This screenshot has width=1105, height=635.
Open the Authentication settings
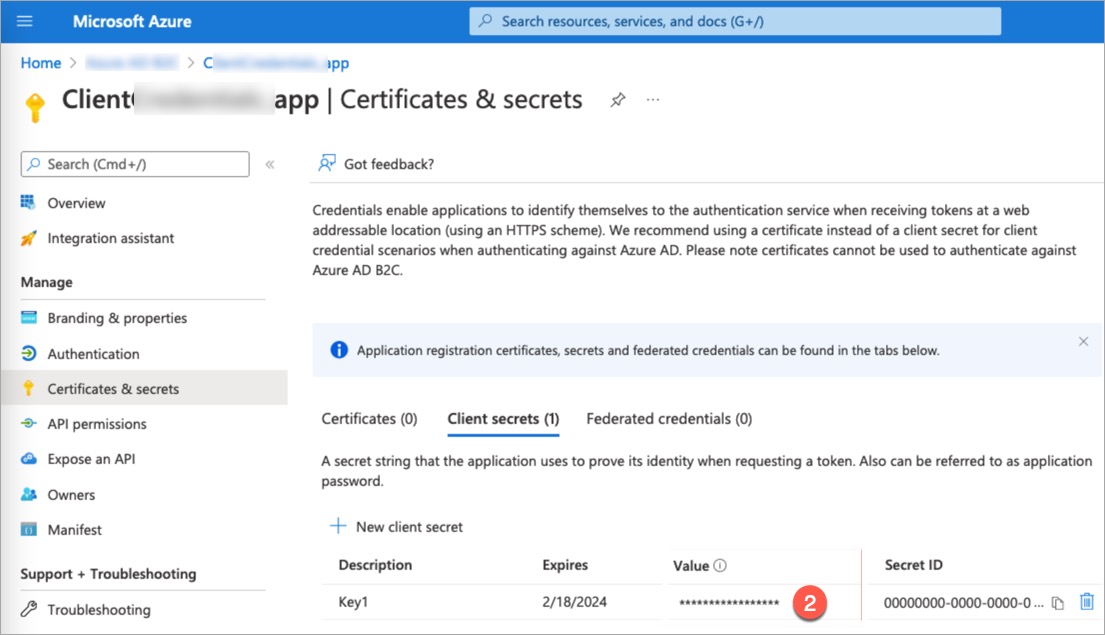point(93,354)
